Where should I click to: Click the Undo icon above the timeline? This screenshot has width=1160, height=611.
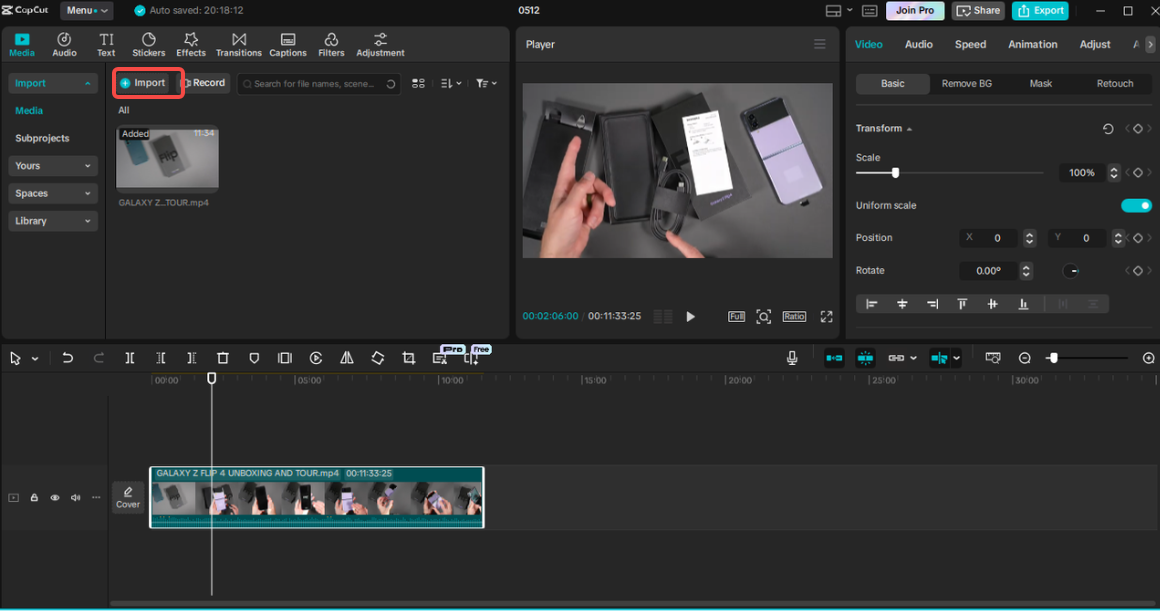[68, 357]
